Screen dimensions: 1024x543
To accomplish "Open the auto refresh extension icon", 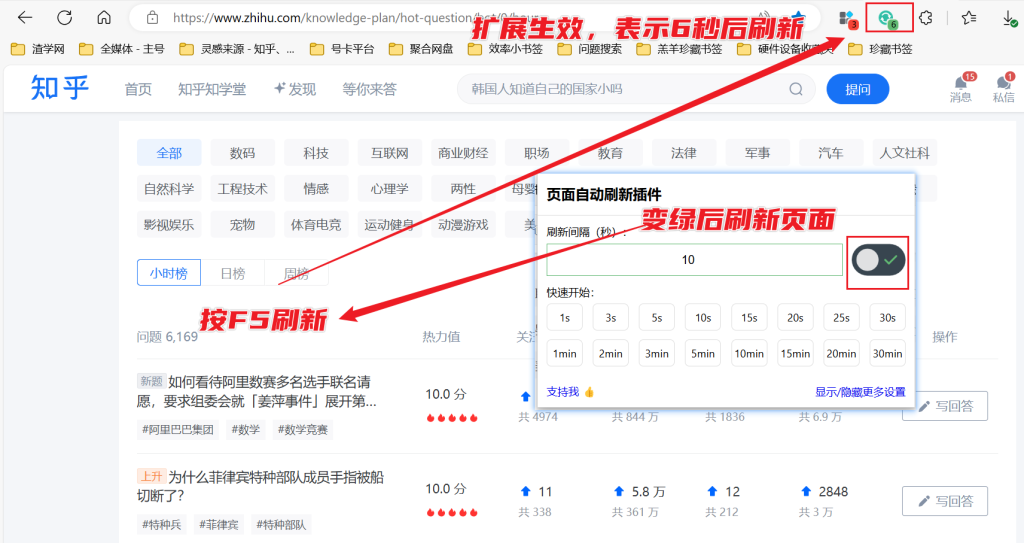I will 888,18.
